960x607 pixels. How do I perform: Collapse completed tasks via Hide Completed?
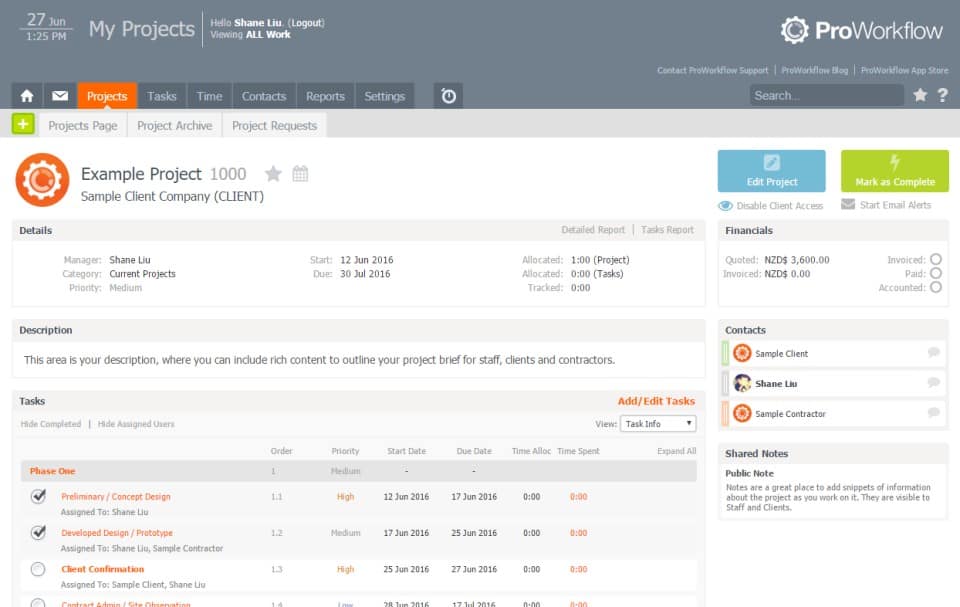(49, 423)
